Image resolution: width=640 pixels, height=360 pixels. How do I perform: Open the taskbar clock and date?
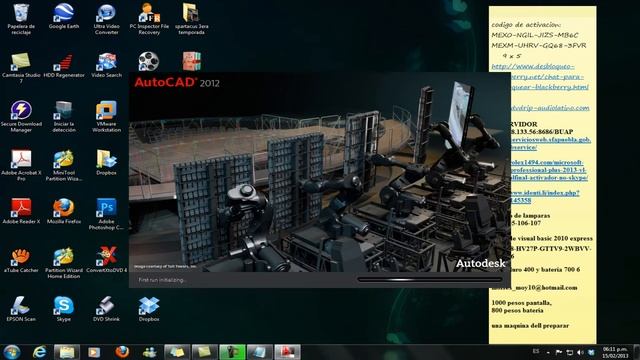click(x=616, y=352)
